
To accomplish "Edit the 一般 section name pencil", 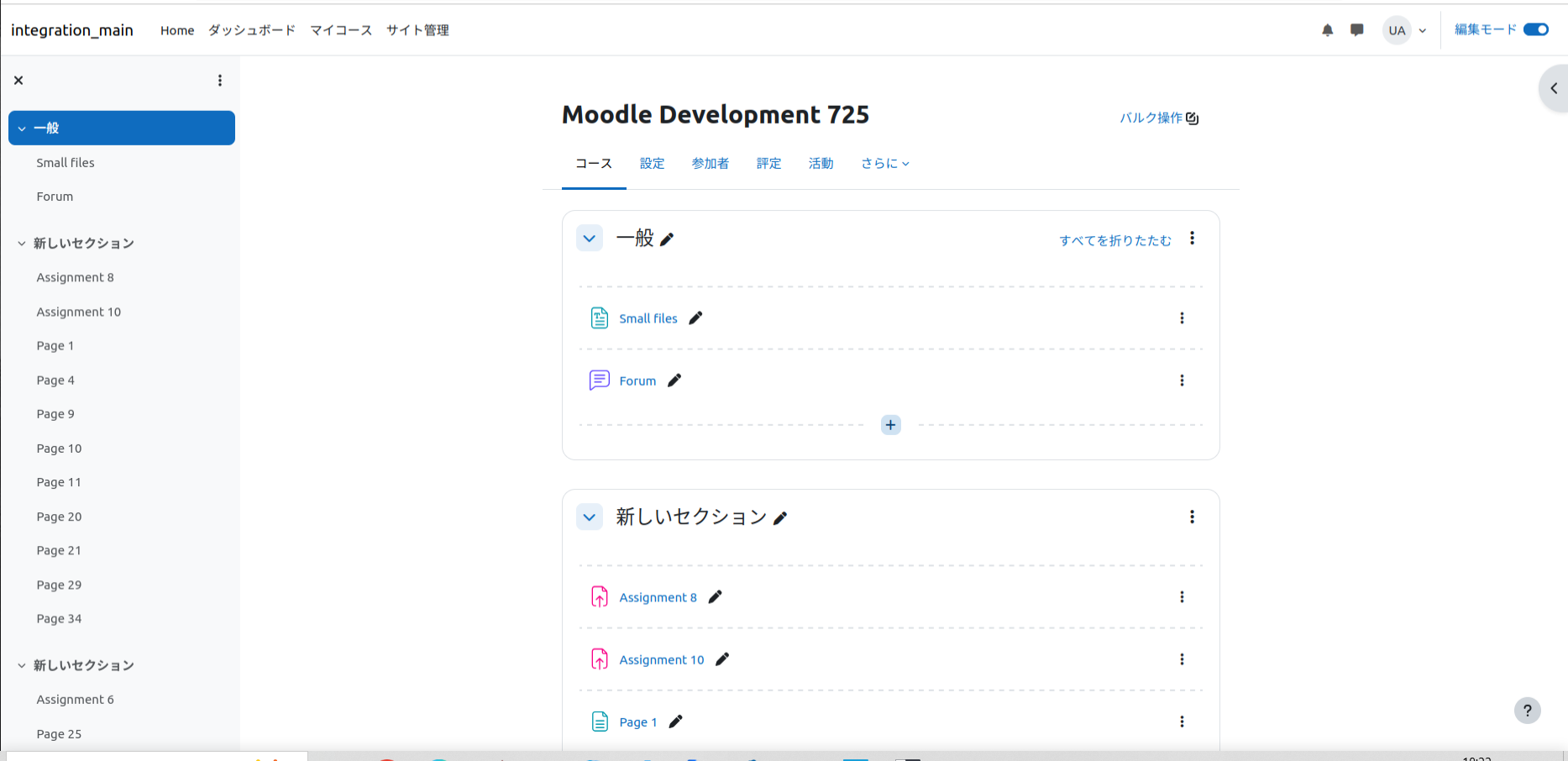I will point(667,239).
